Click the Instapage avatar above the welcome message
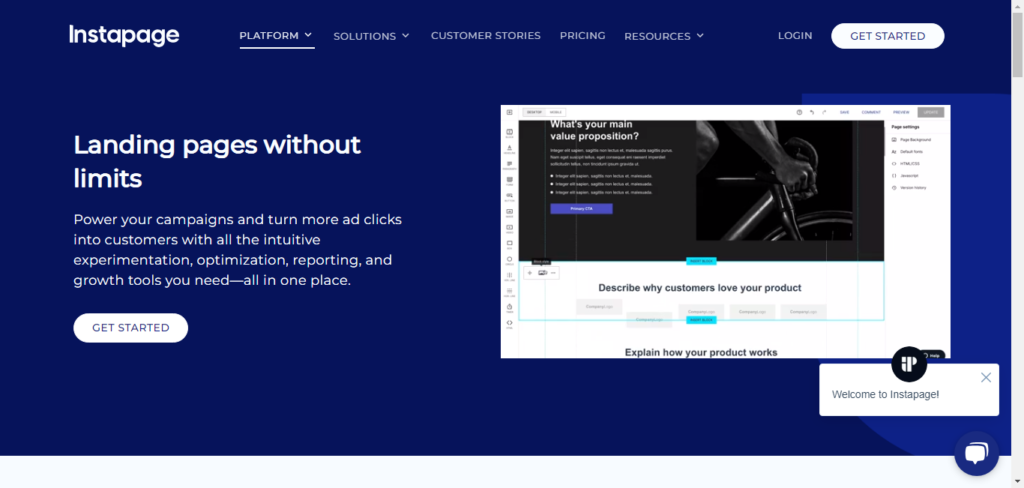Viewport: 1024px width, 488px height. pyautogui.click(x=909, y=365)
